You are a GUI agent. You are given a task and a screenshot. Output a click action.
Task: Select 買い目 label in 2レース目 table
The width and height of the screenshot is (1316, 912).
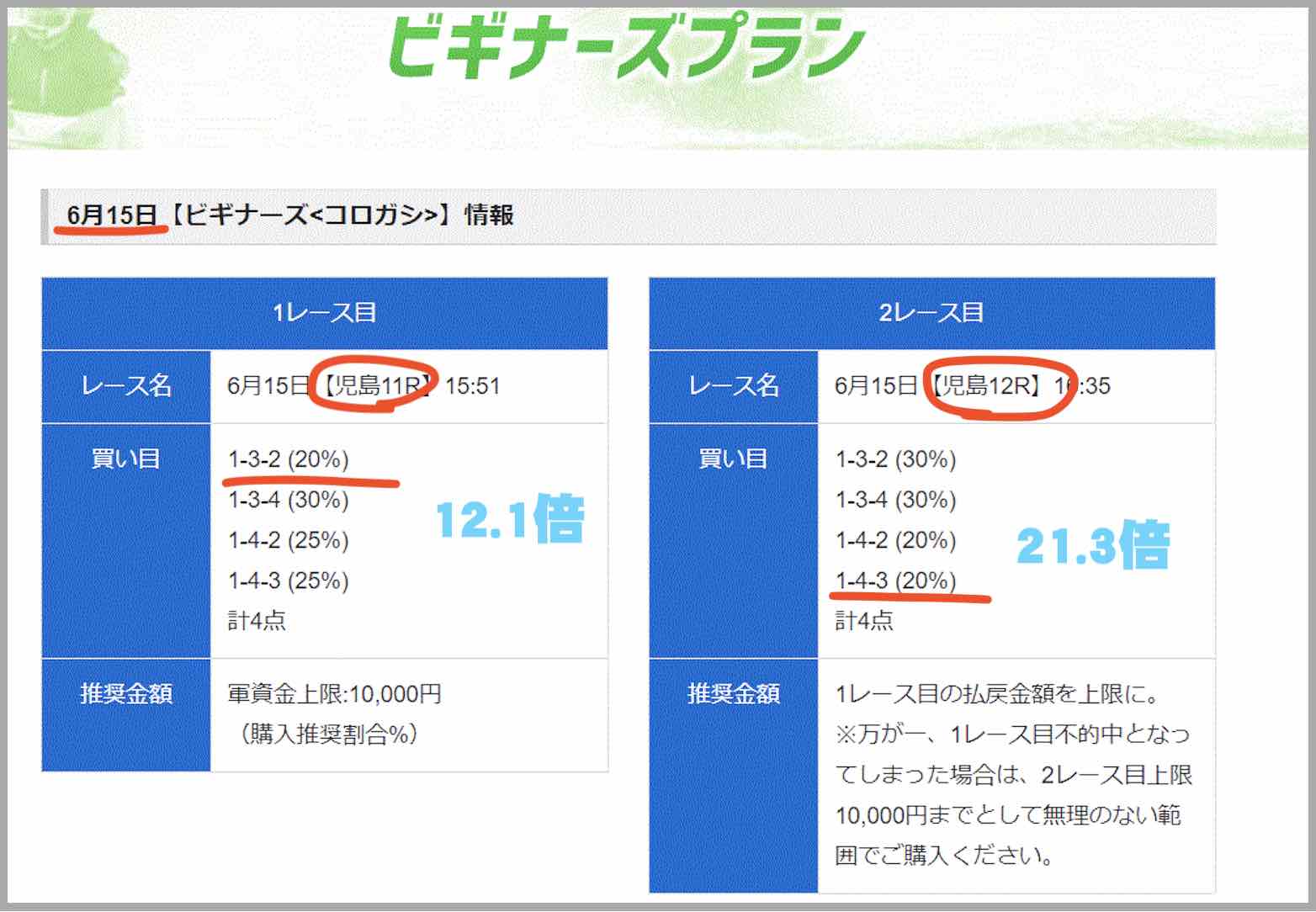click(x=734, y=459)
